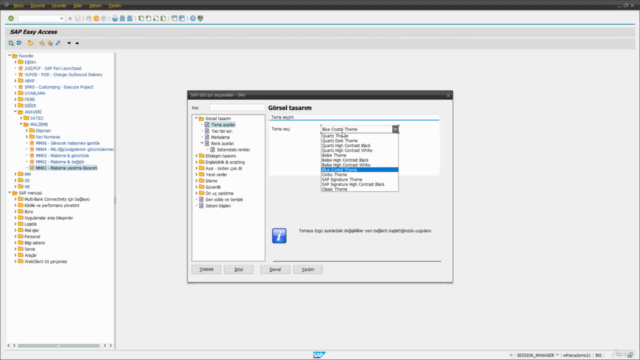Select SPRO - Customizing - Execute Project
This screenshot has height=360, width=640.
(x=59, y=87)
